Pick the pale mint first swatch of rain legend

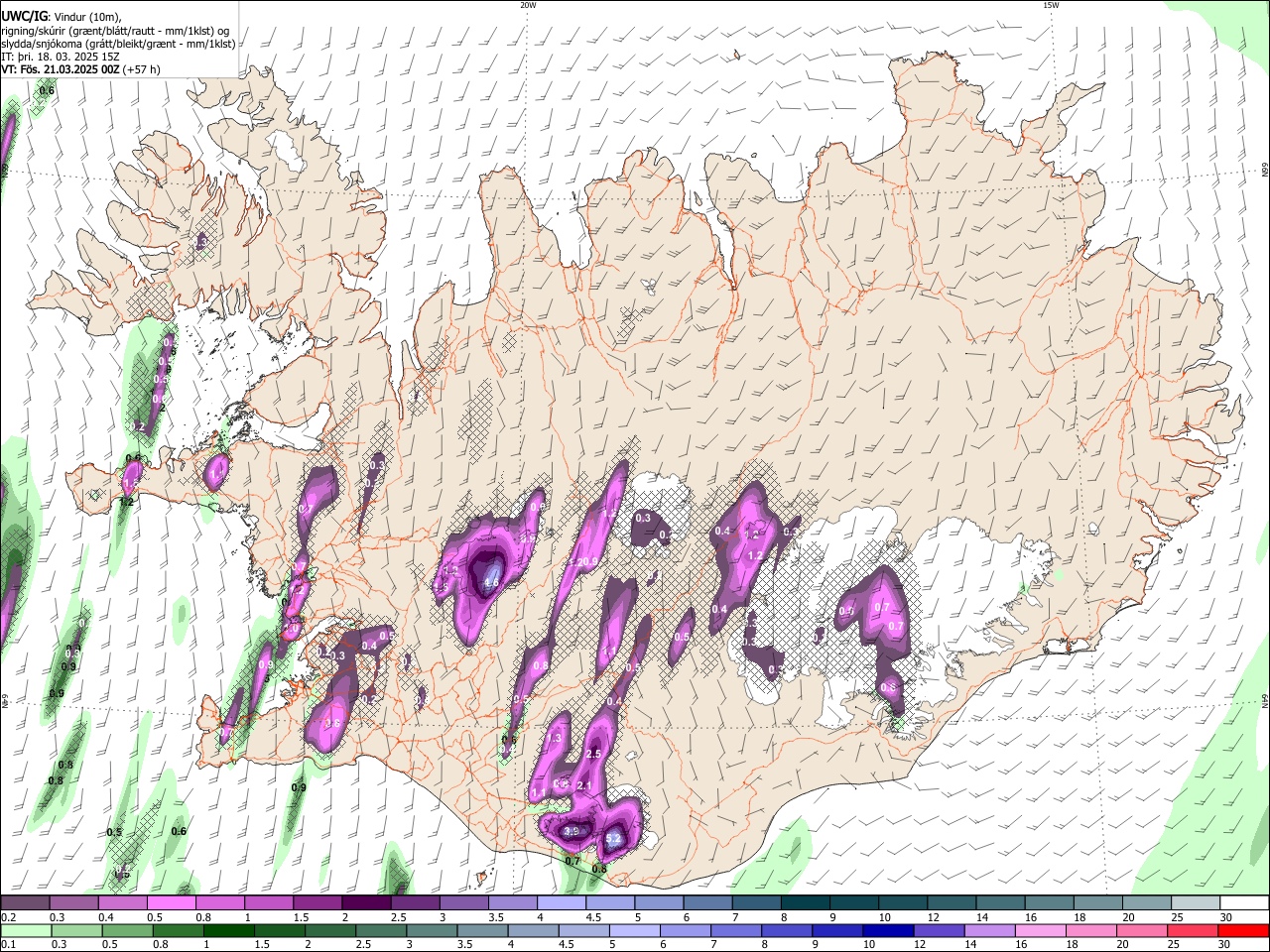pyautogui.click(x=25, y=930)
